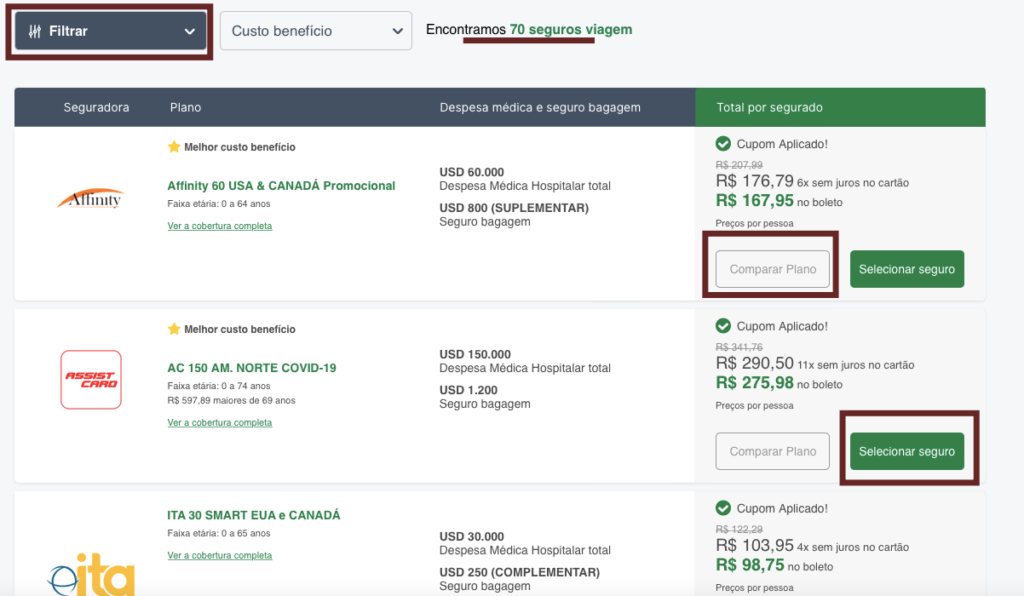1024x596 pixels.
Task: Click Comparar Plano for the Assist Card plan
Action: click(773, 451)
